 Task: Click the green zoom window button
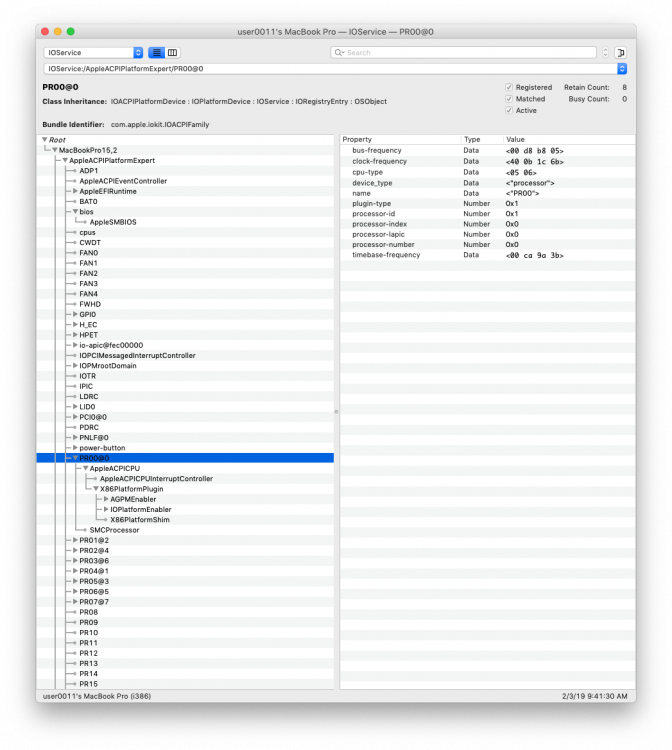71,32
